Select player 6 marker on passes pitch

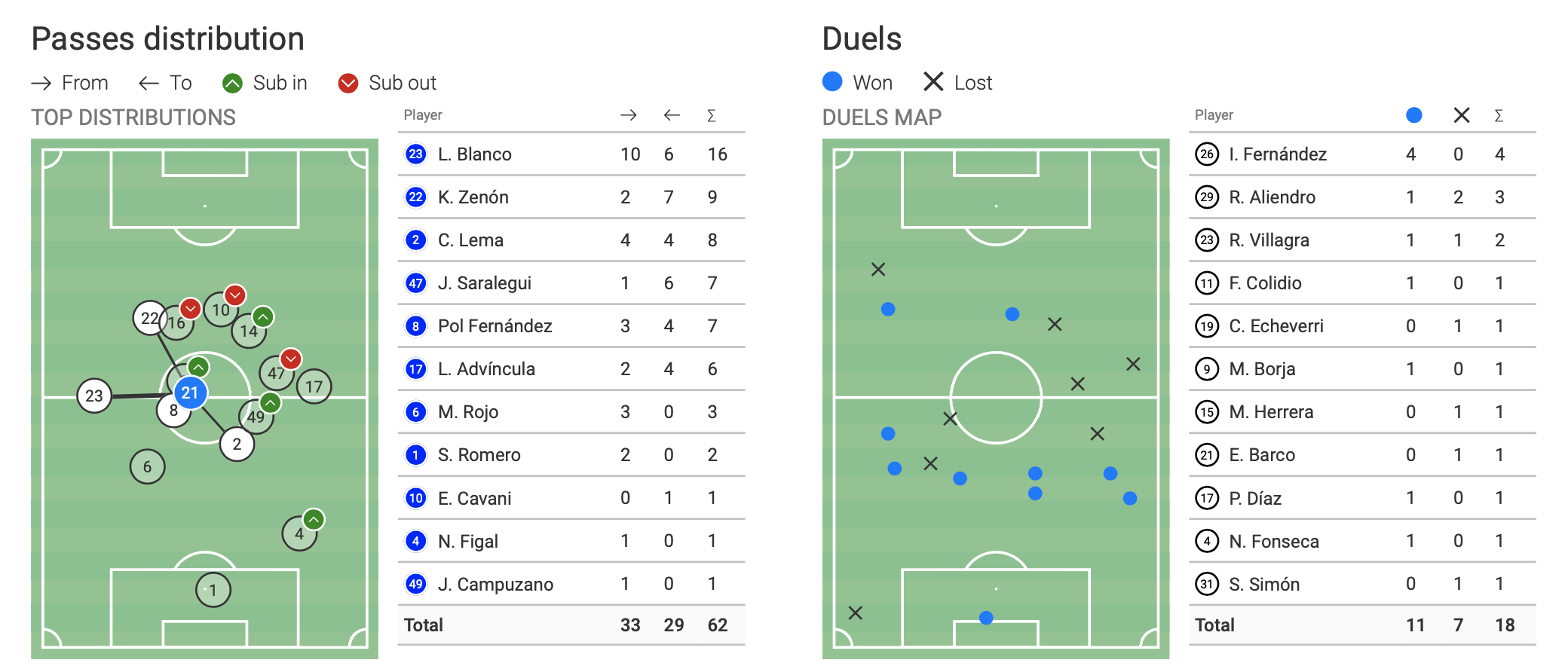[147, 466]
